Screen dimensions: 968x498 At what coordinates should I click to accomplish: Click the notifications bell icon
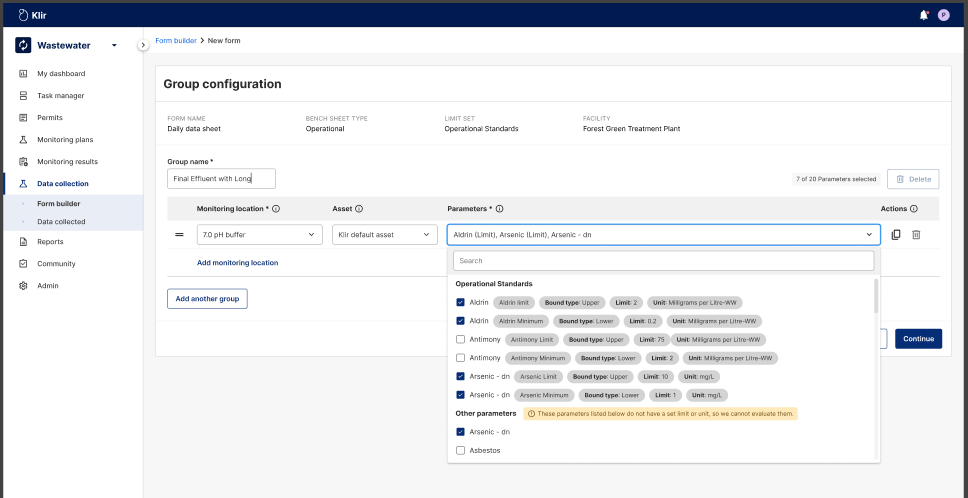923,15
